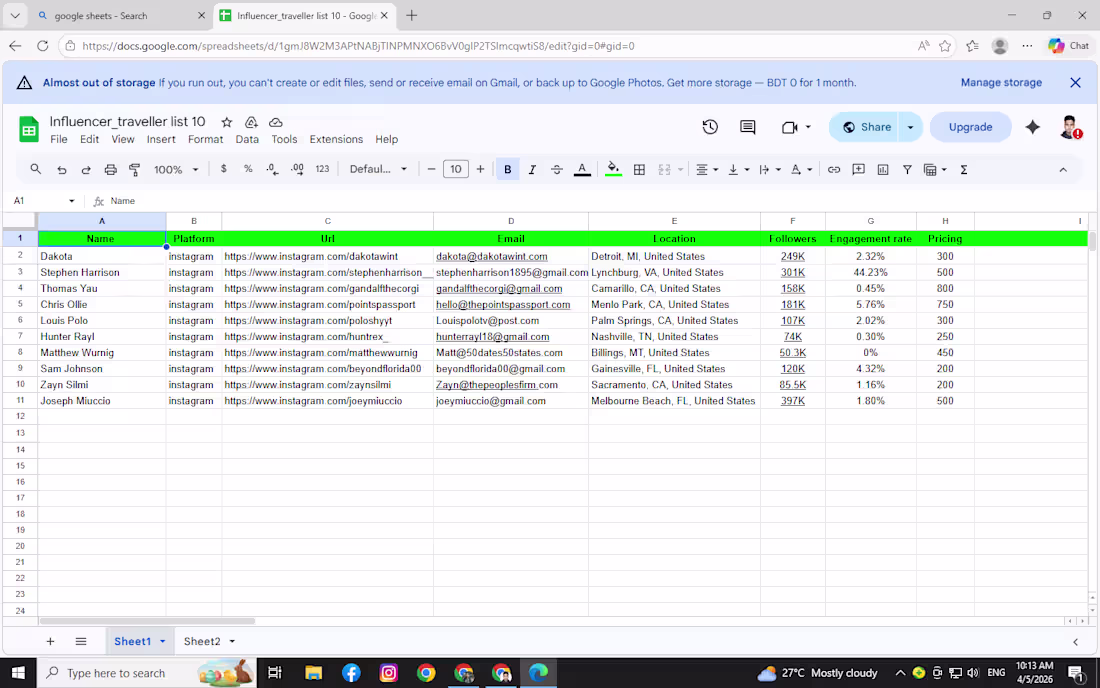Viewport: 1100px width, 688px height.
Task: Undo the last action
Action: 62,170
